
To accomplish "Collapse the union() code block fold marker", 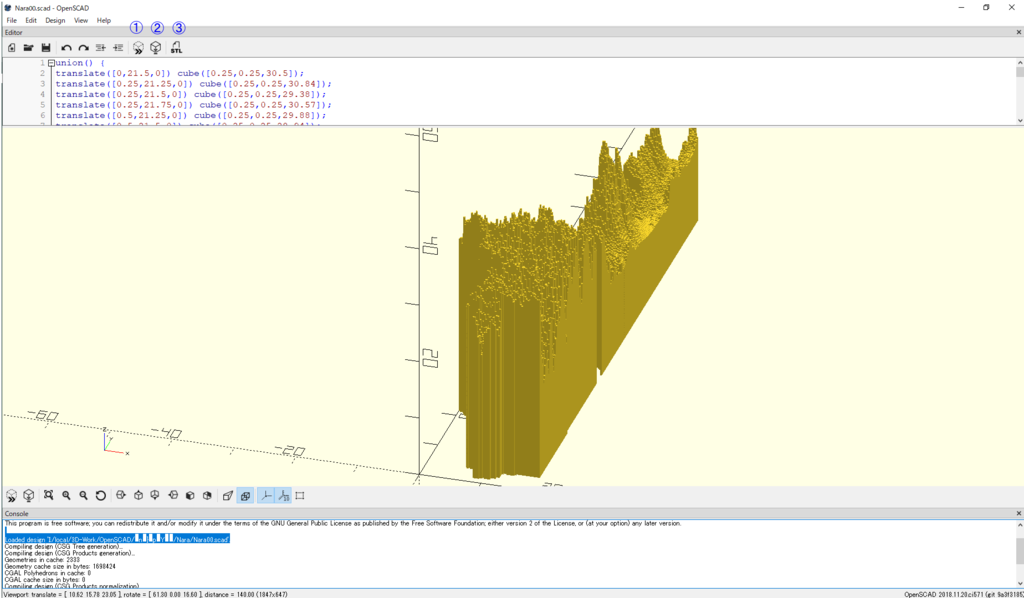I will click(51, 63).
